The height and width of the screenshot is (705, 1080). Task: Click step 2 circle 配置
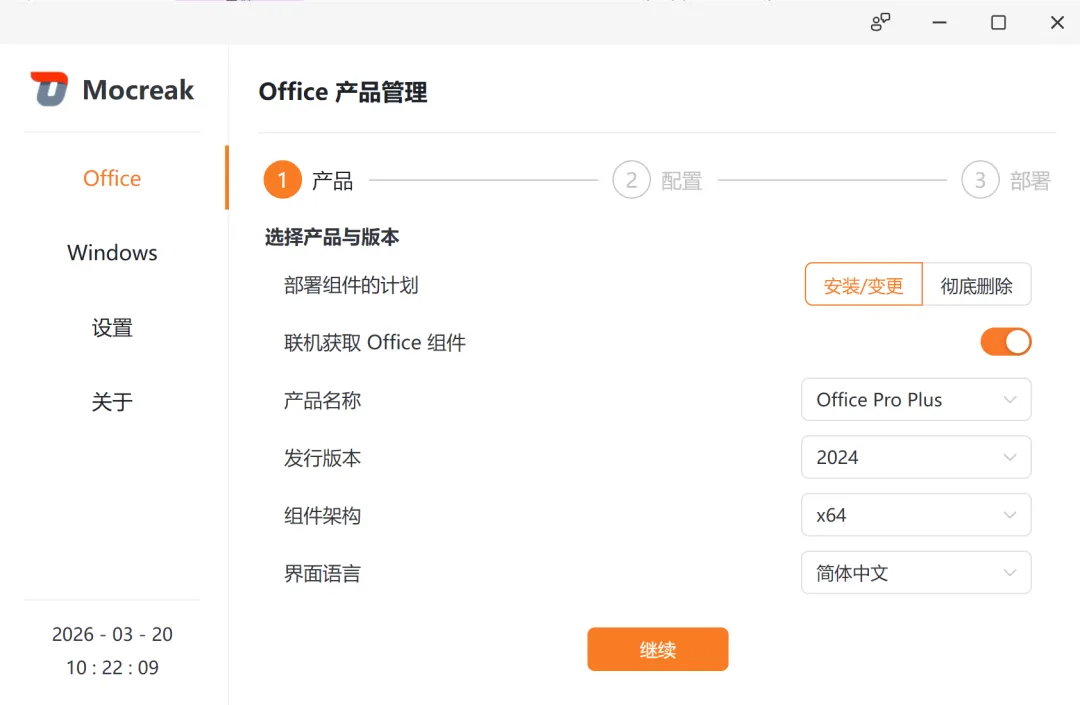point(632,180)
